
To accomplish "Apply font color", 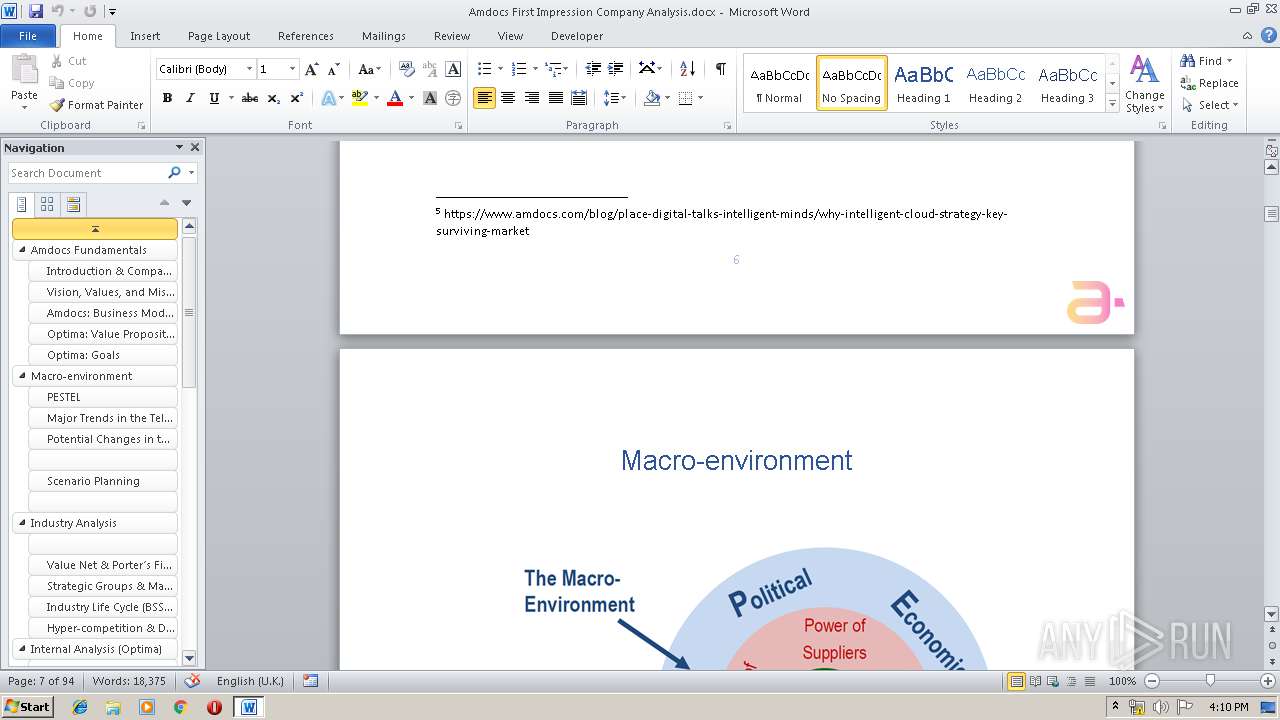I will [395, 98].
